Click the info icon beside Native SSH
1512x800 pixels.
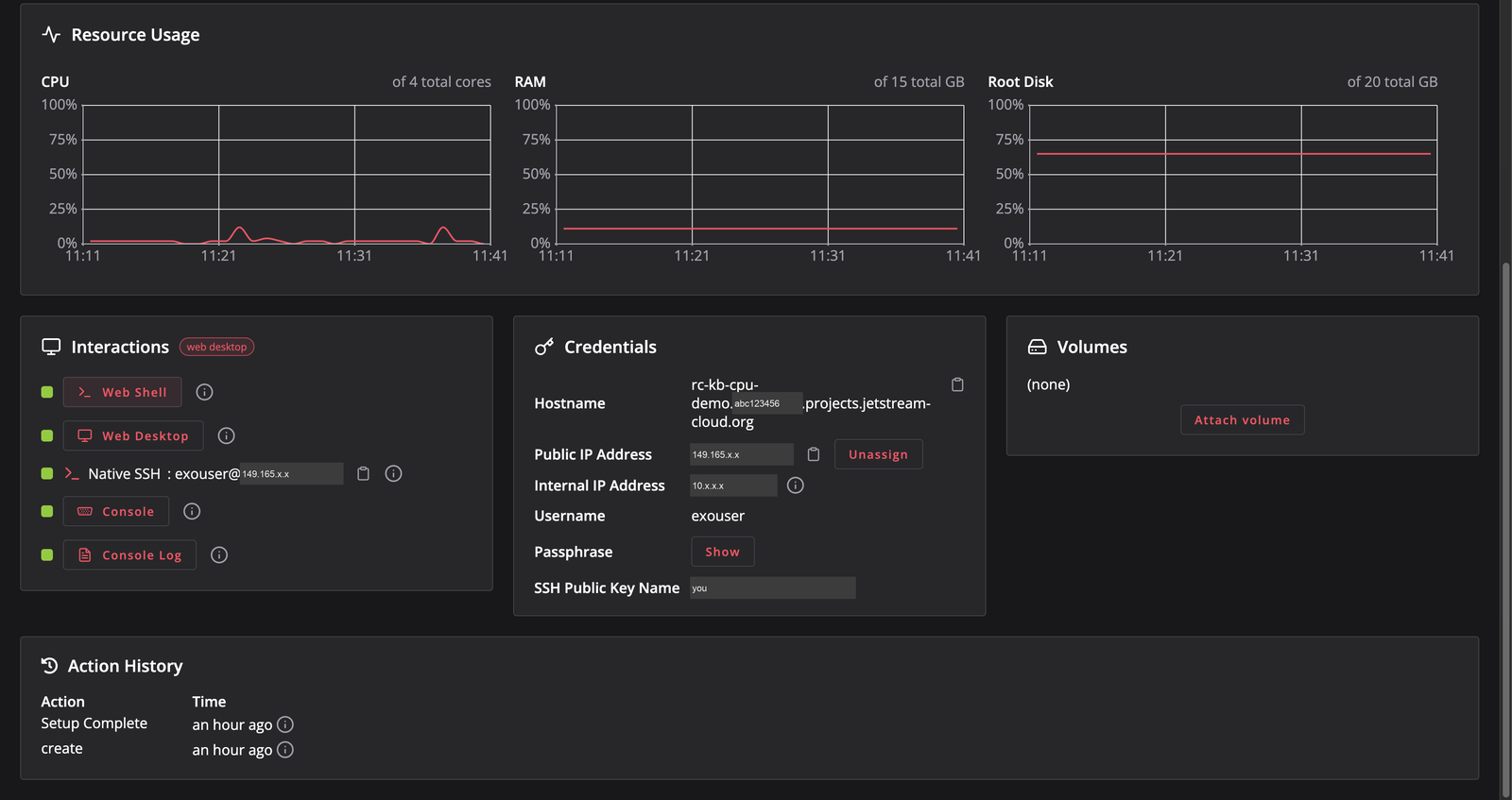click(x=394, y=473)
